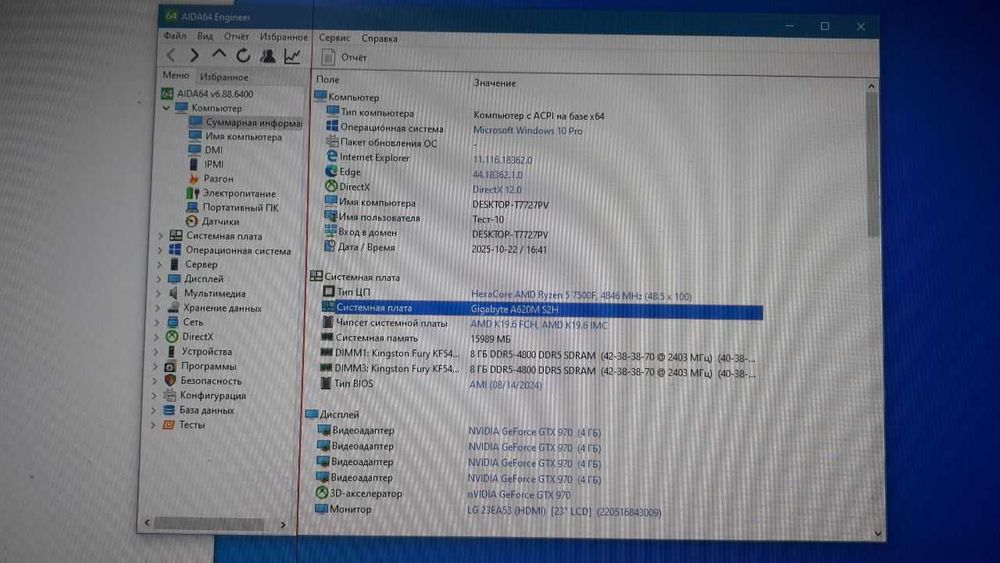Click the scroll down arrow in details pane
1000x563 pixels.
pyautogui.click(x=878, y=533)
